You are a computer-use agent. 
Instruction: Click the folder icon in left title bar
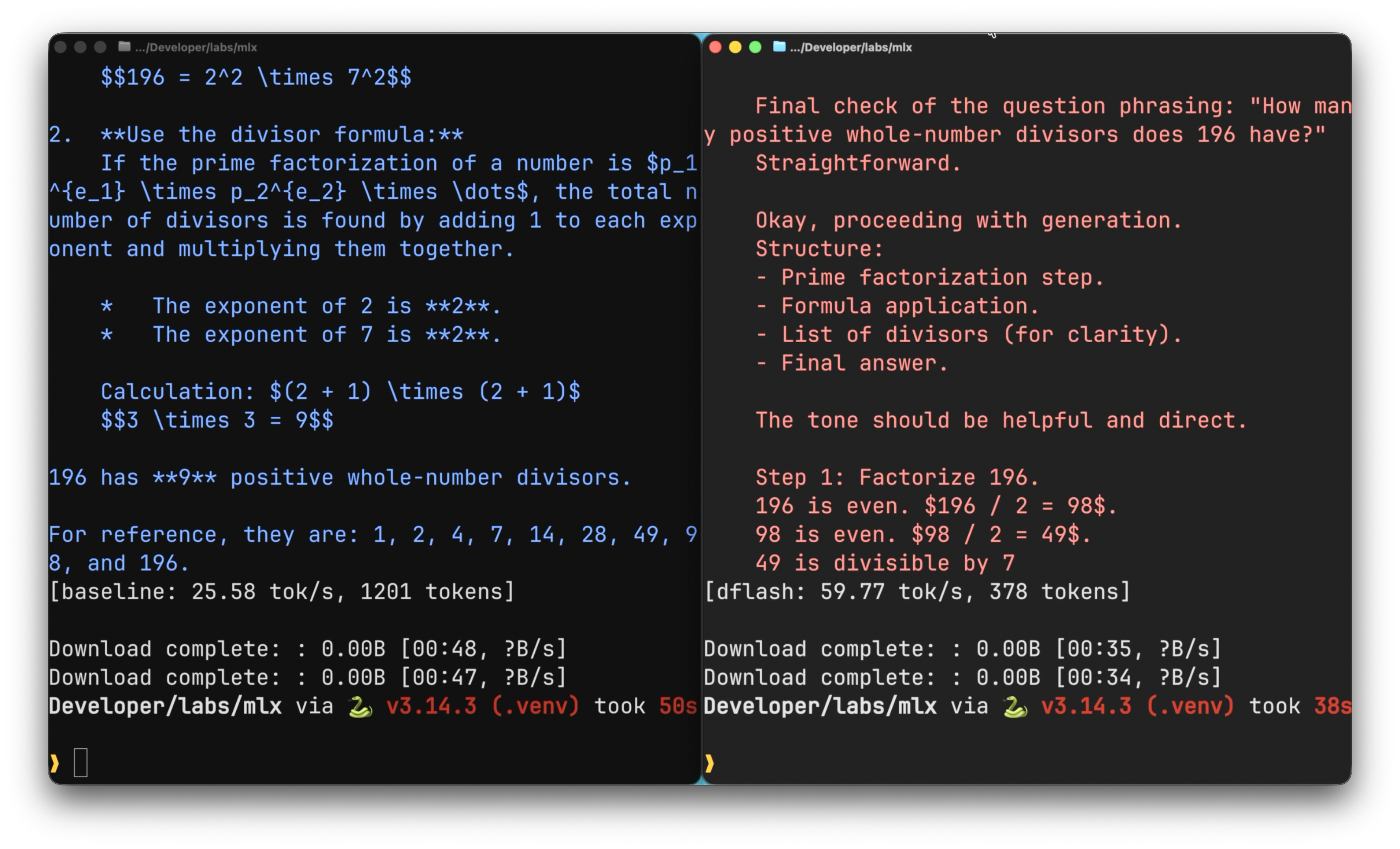125,47
